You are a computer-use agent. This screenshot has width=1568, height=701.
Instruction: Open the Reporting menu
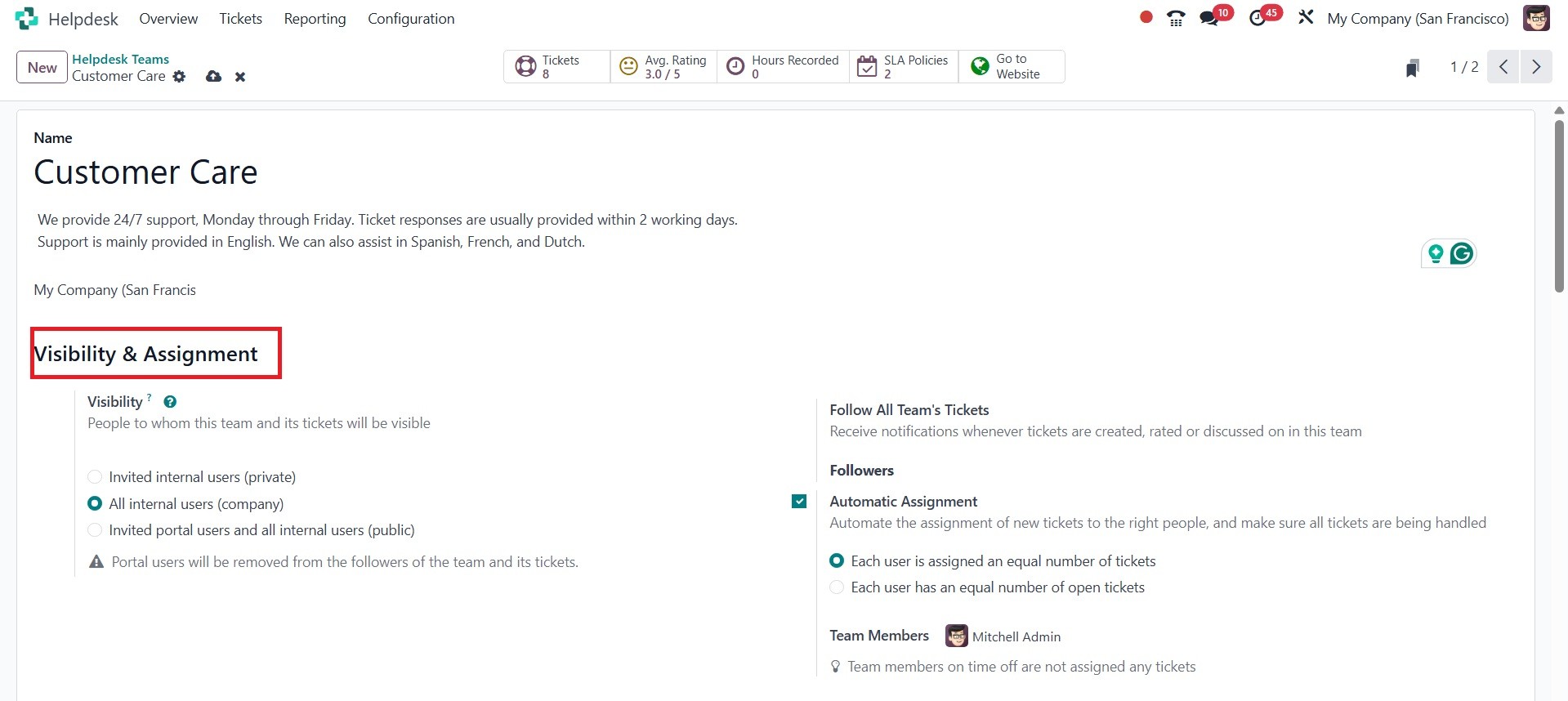point(315,19)
